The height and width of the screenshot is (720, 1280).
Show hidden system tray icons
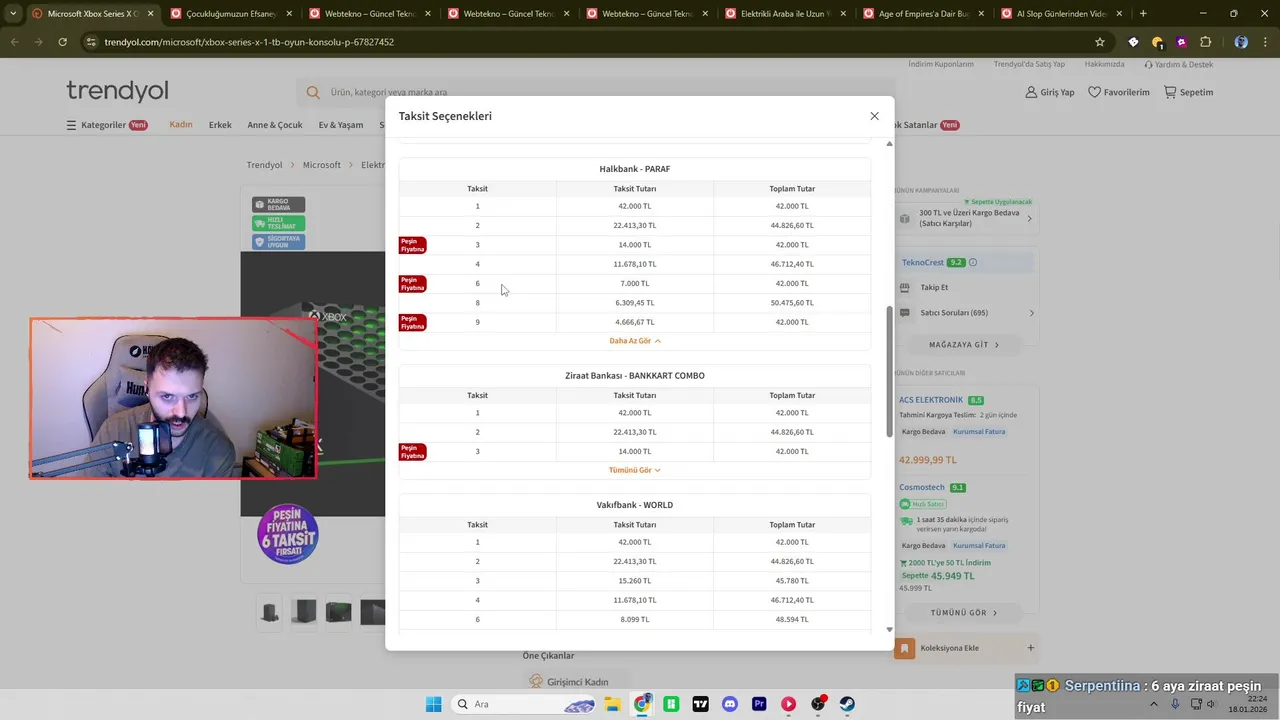coord(1154,704)
